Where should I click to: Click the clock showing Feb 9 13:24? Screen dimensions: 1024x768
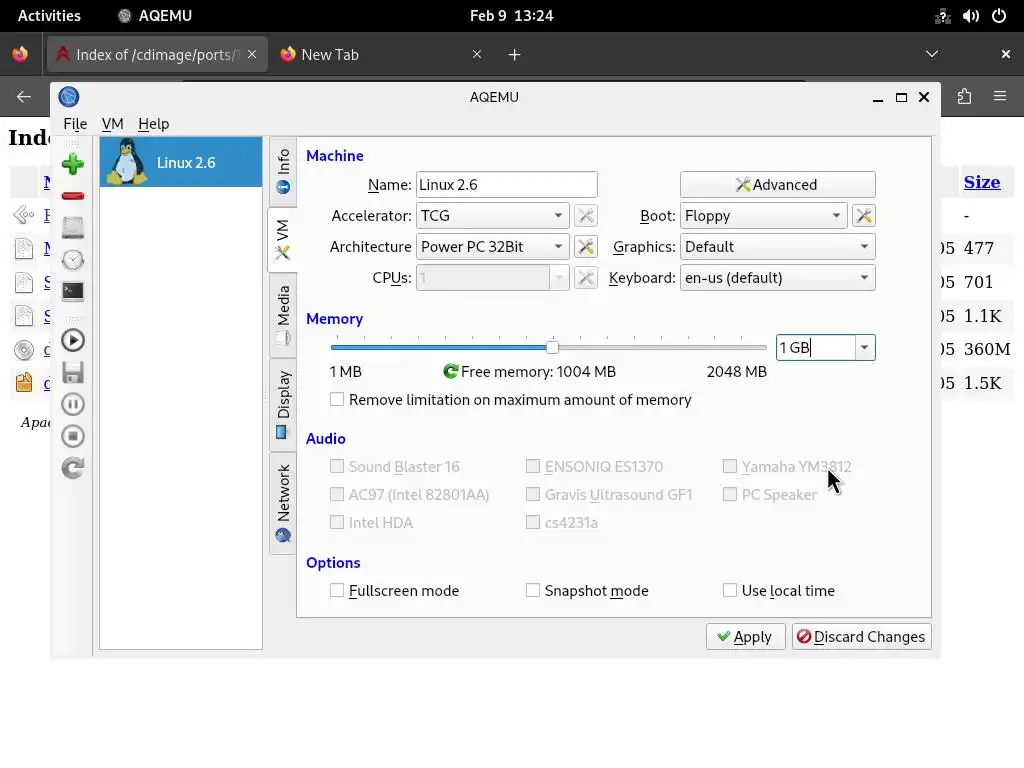511,16
